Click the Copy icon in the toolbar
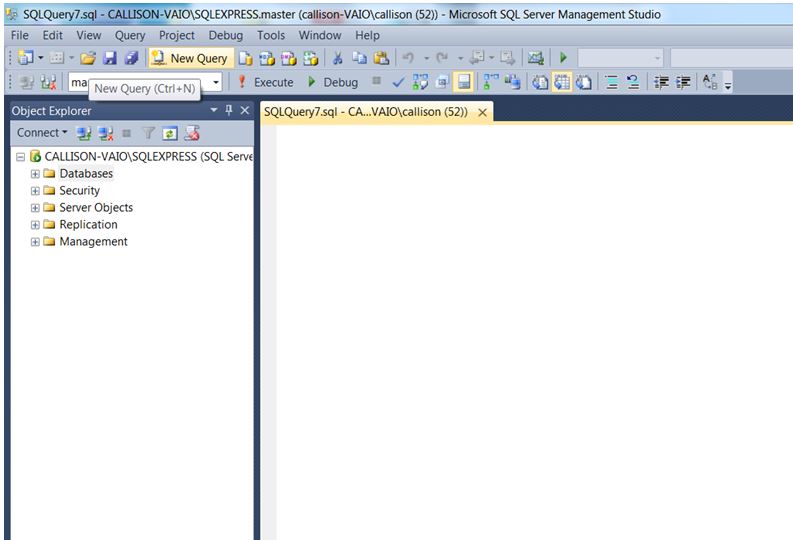The width and height of the screenshot is (793, 540). click(x=360, y=58)
